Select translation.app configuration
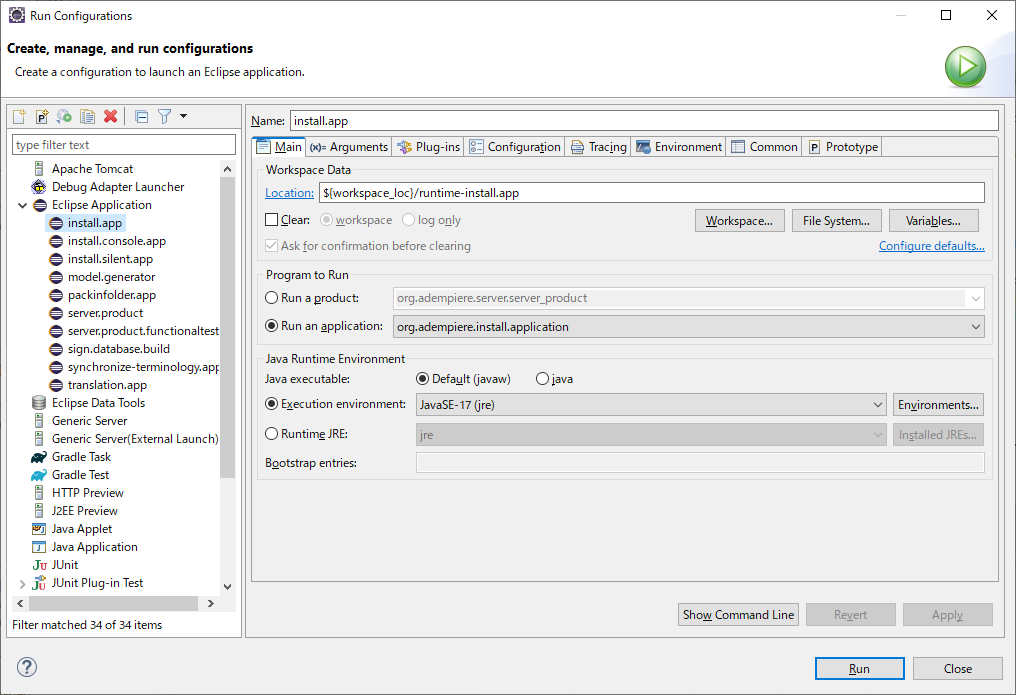This screenshot has height=695, width=1016. [107, 385]
